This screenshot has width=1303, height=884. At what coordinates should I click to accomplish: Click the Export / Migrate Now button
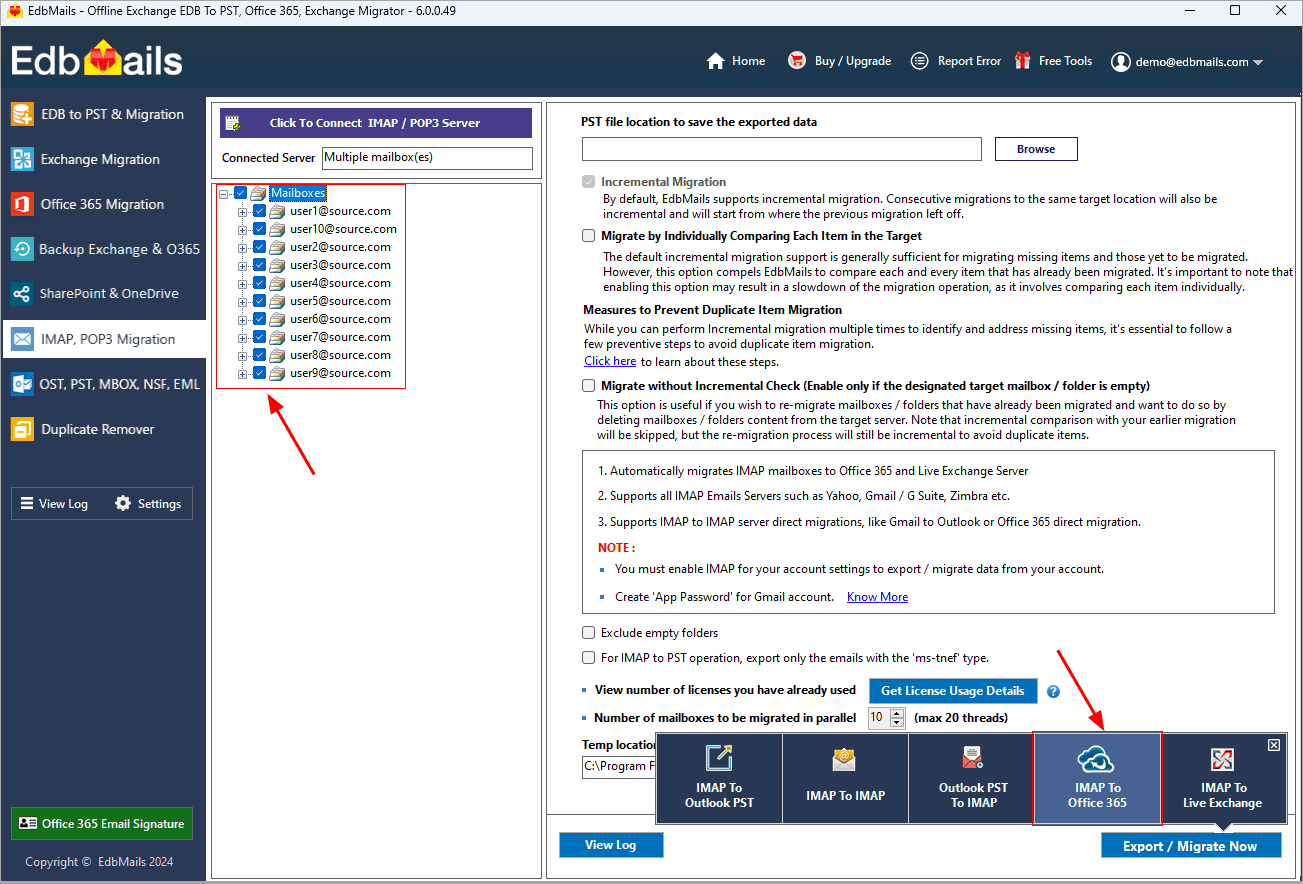[1190, 846]
